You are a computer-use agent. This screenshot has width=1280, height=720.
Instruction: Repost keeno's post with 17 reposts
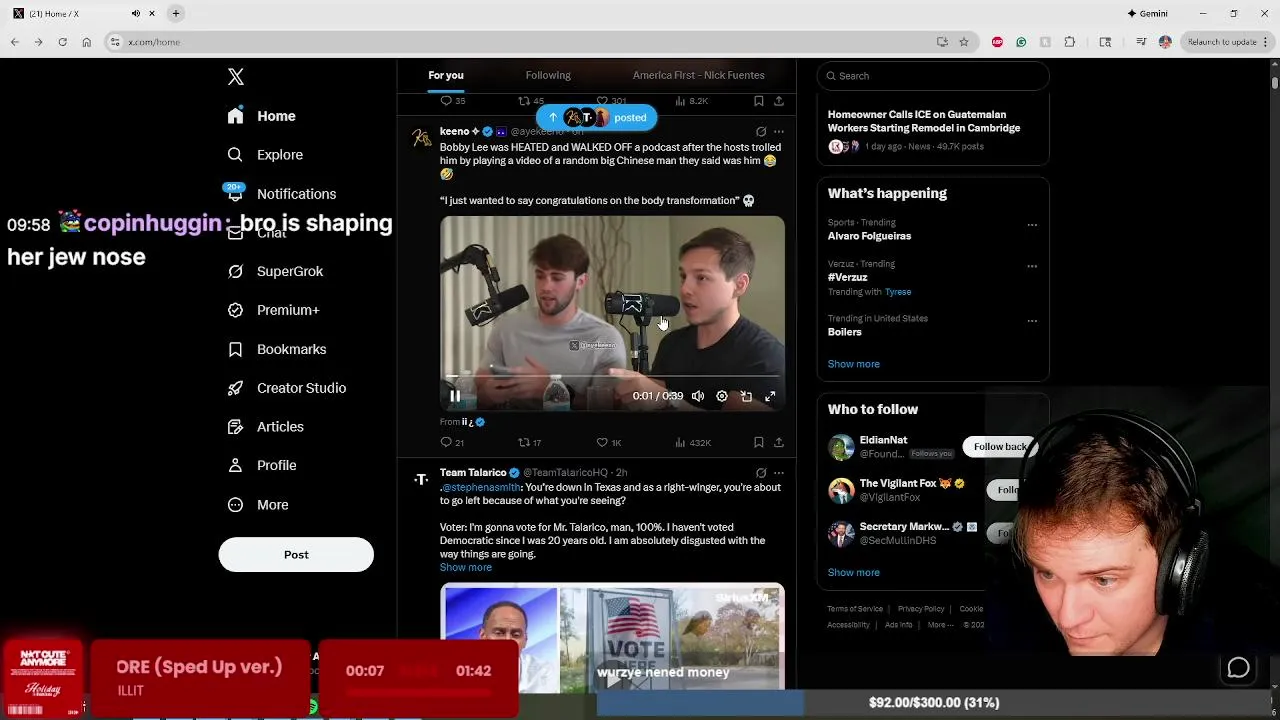529,442
